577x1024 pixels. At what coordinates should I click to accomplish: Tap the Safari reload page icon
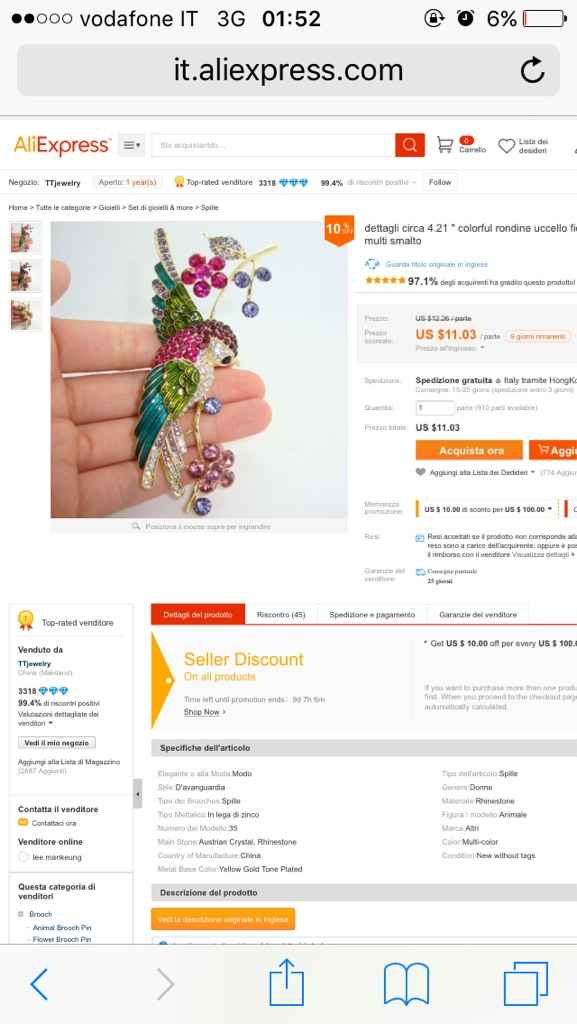pyautogui.click(x=532, y=70)
